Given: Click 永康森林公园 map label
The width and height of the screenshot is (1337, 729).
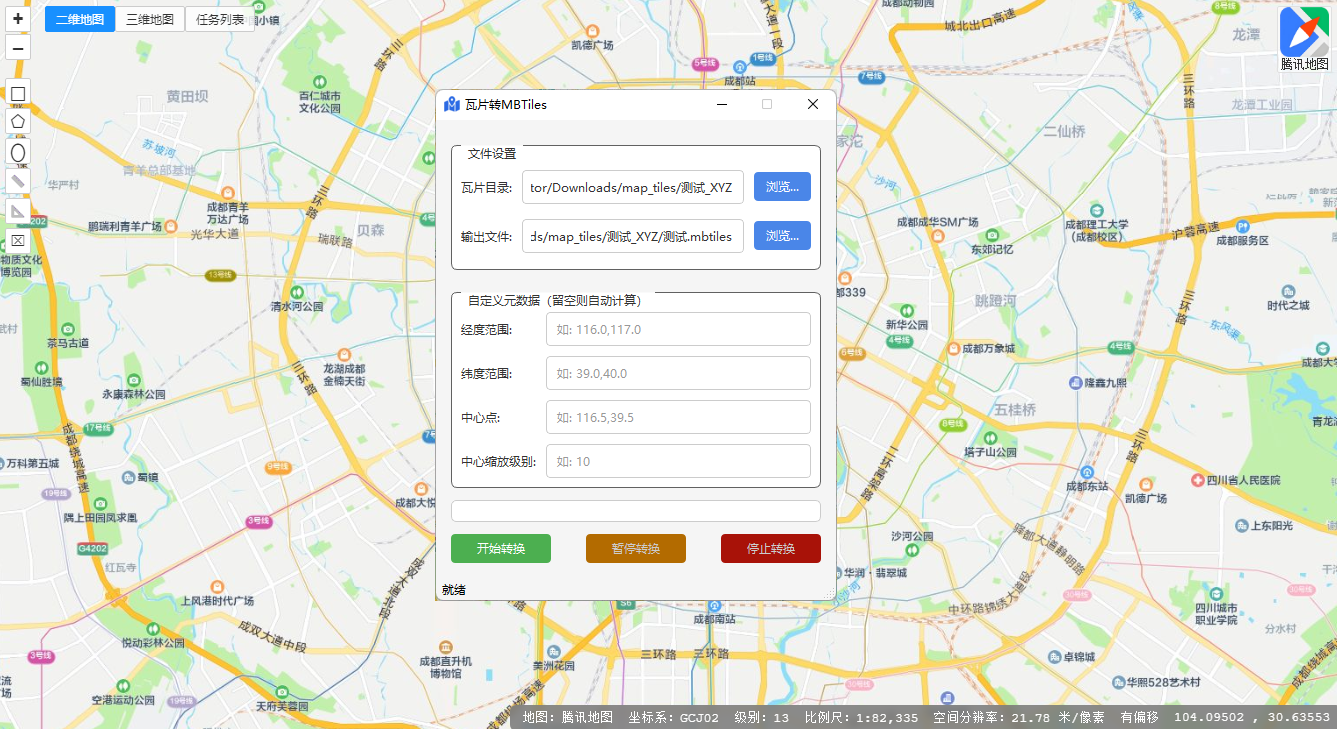Looking at the screenshot, I should coord(133,394).
